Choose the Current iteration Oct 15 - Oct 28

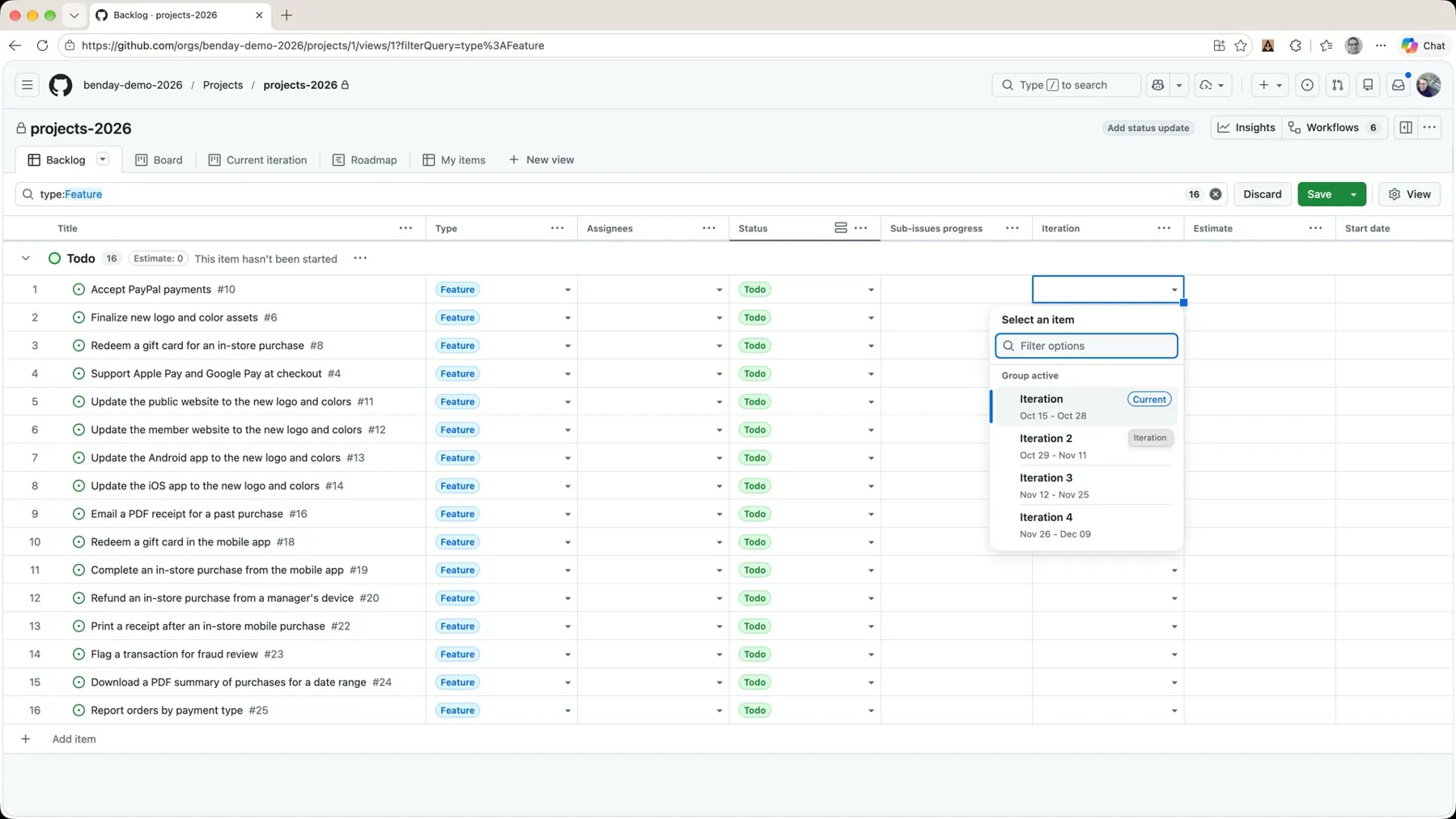[x=1086, y=406]
